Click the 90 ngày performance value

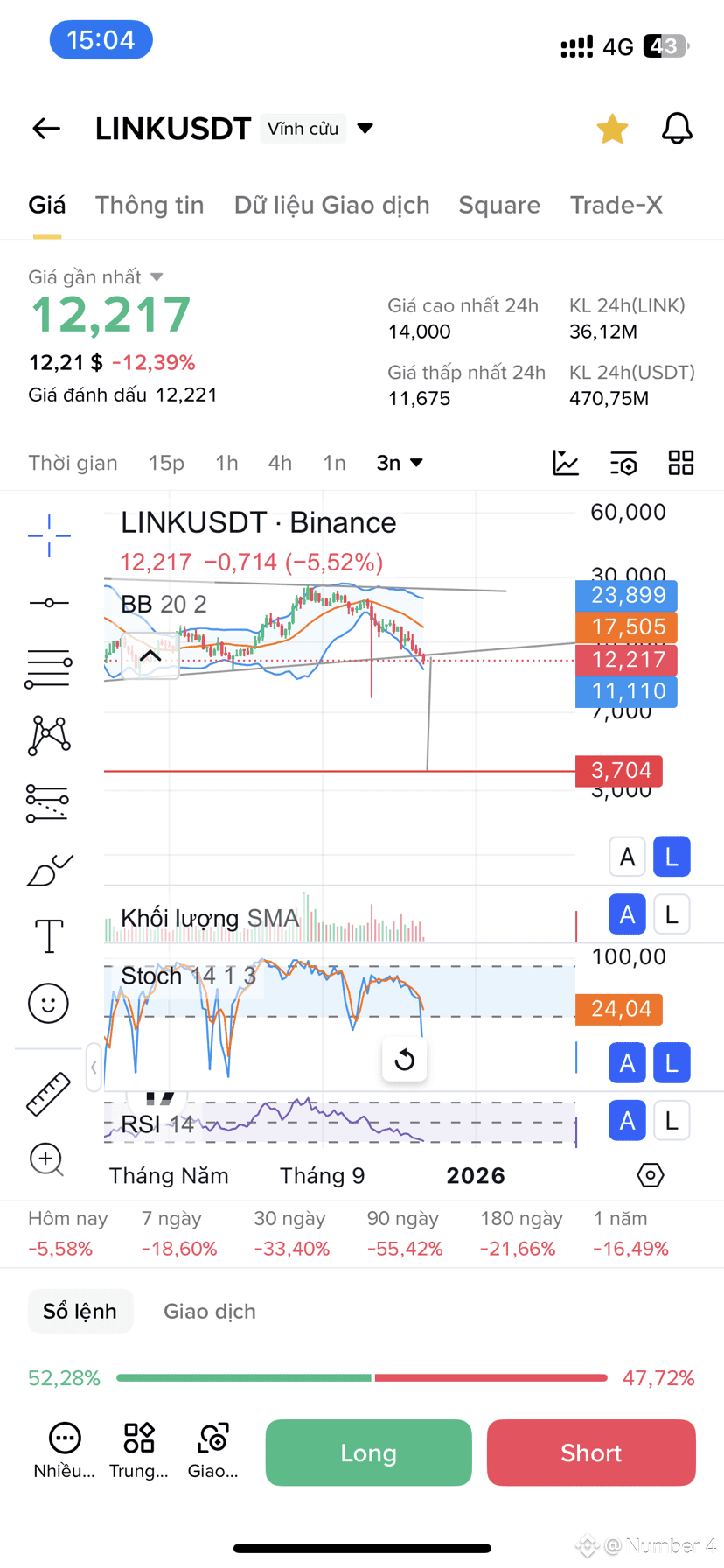click(x=405, y=1249)
